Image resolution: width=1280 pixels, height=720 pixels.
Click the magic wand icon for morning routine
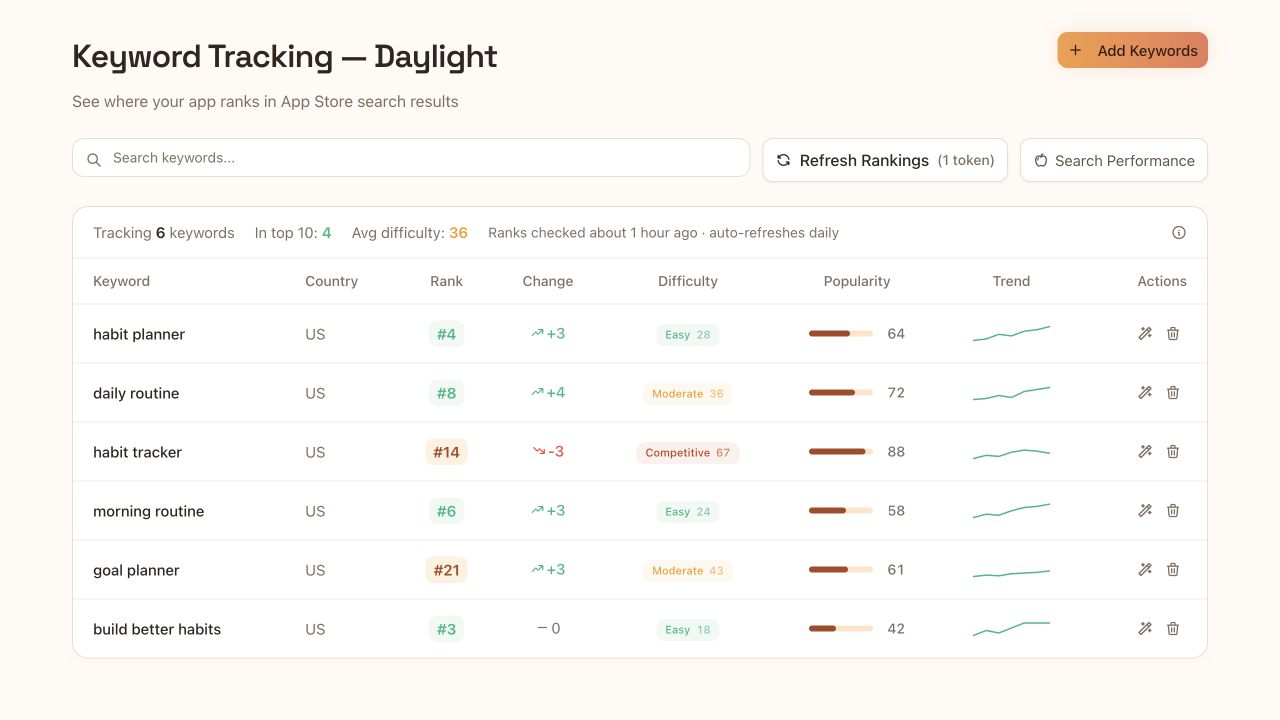coord(1145,511)
